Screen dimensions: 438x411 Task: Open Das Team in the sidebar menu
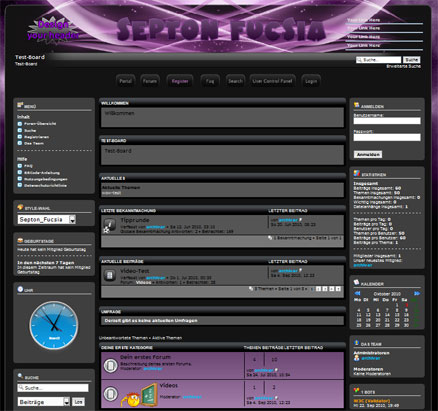coord(34,143)
